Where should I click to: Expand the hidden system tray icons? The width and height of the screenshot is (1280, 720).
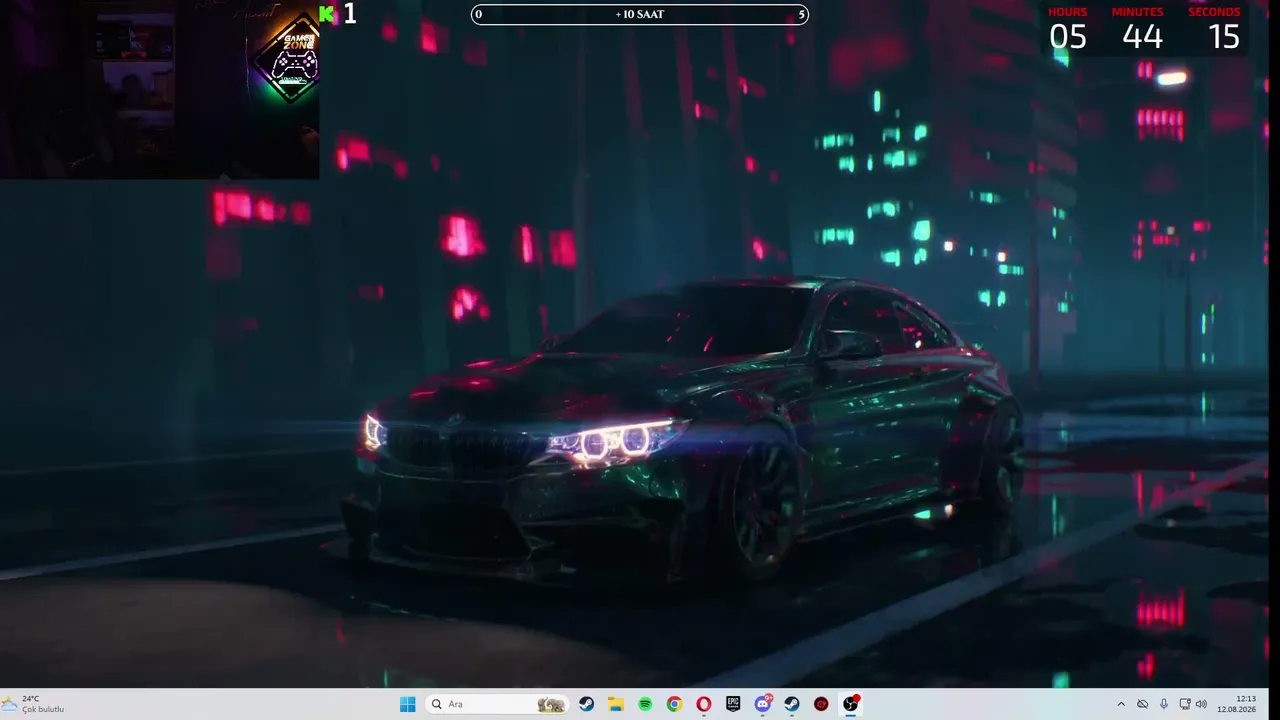click(x=1121, y=704)
